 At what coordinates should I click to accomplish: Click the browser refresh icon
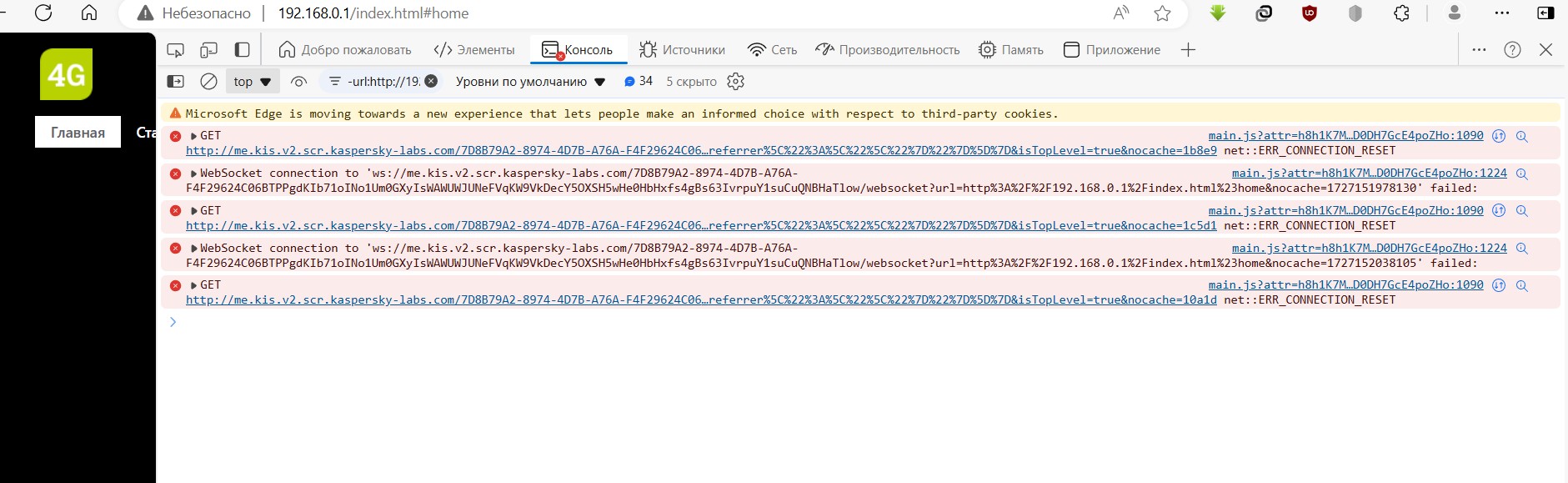coord(43,13)
